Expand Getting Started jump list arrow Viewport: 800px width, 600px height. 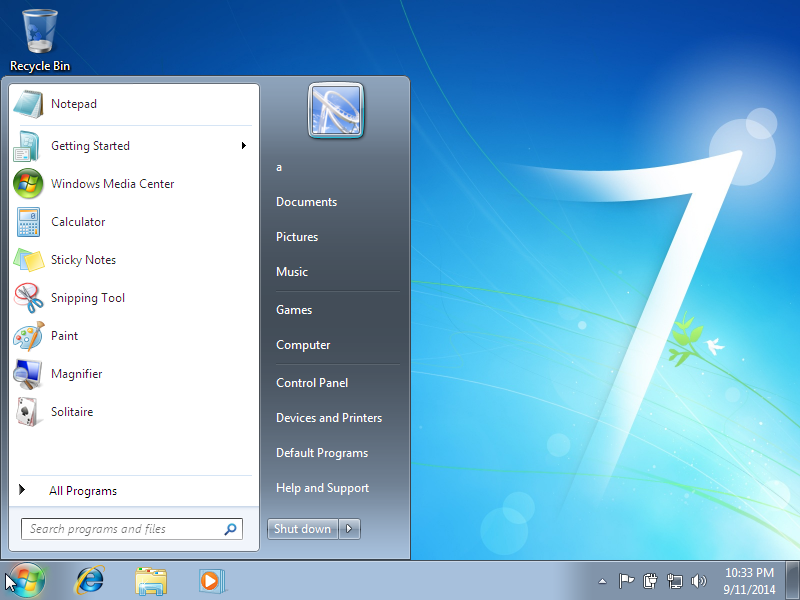coord(244,146)
